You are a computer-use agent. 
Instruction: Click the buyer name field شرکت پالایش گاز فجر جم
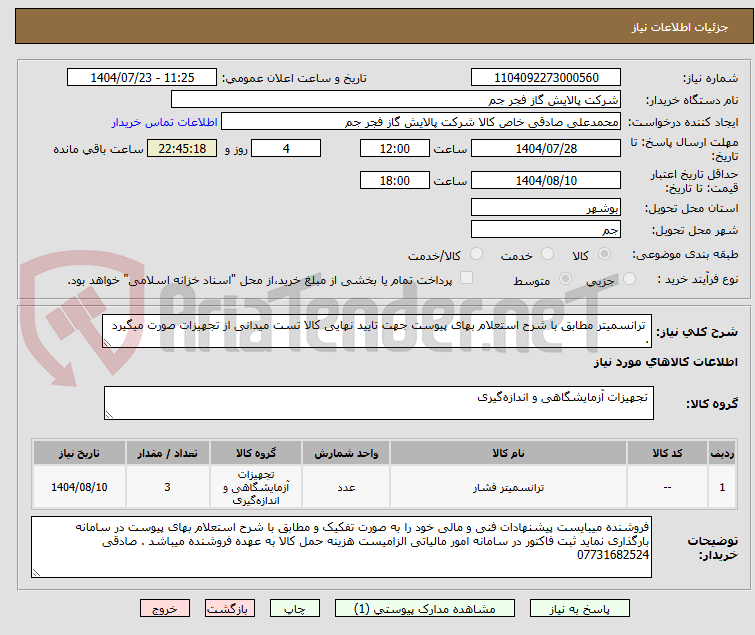pyautogui.click(x=396, y=100)
